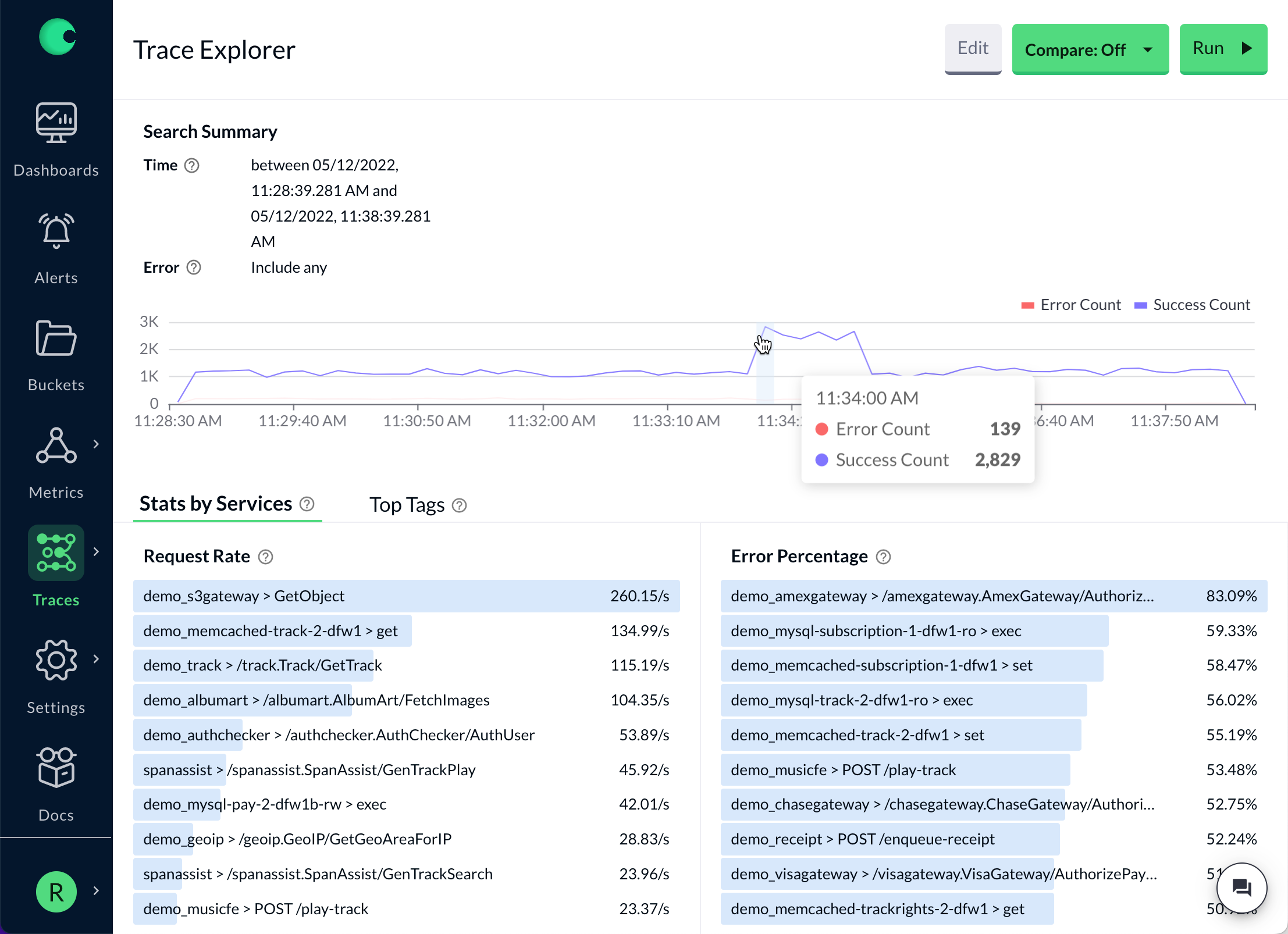Viewport: 1288px width, 934px height.
Task: Click demo_s3gateway > GetObject request rate row
Action: tap(406, 596)
